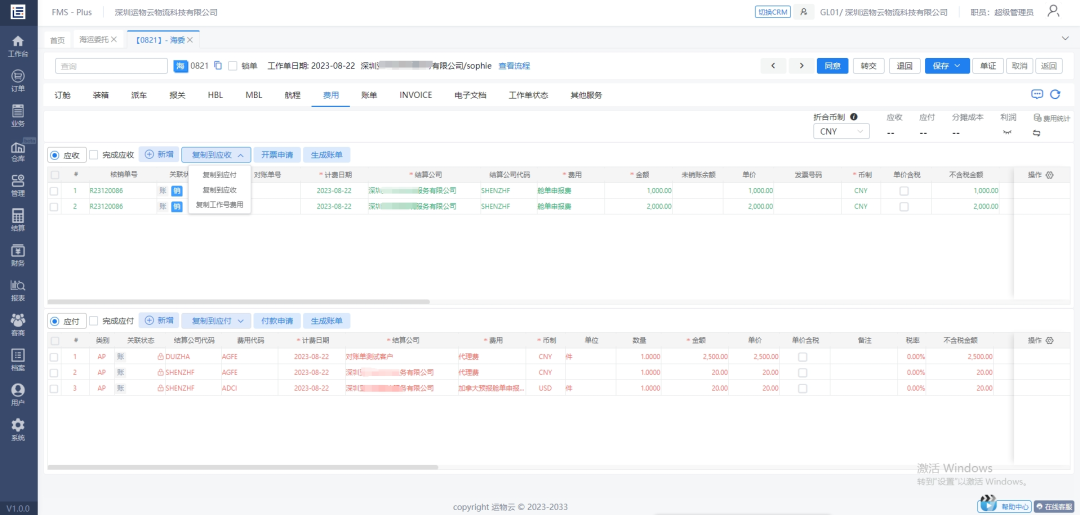Screen dimensions: 1080x515
Task: Open the CNY currency dropdown
Action: (x=841, y=132)
